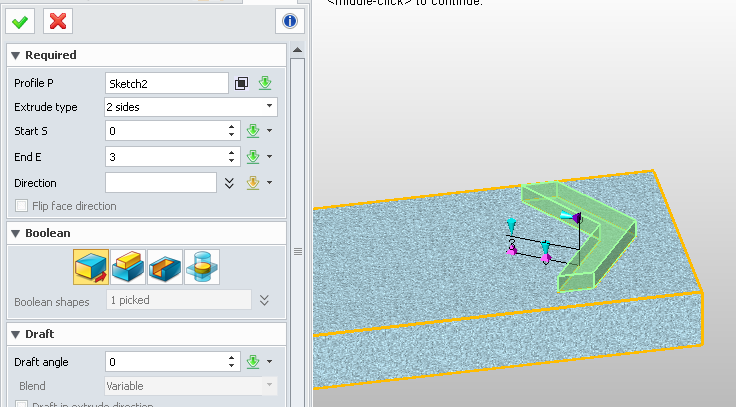This screenshot has height=407, width=736.
Task: Click the sketch icon next to Profile P
Action: pyautogui.click(x=241, y=84)
